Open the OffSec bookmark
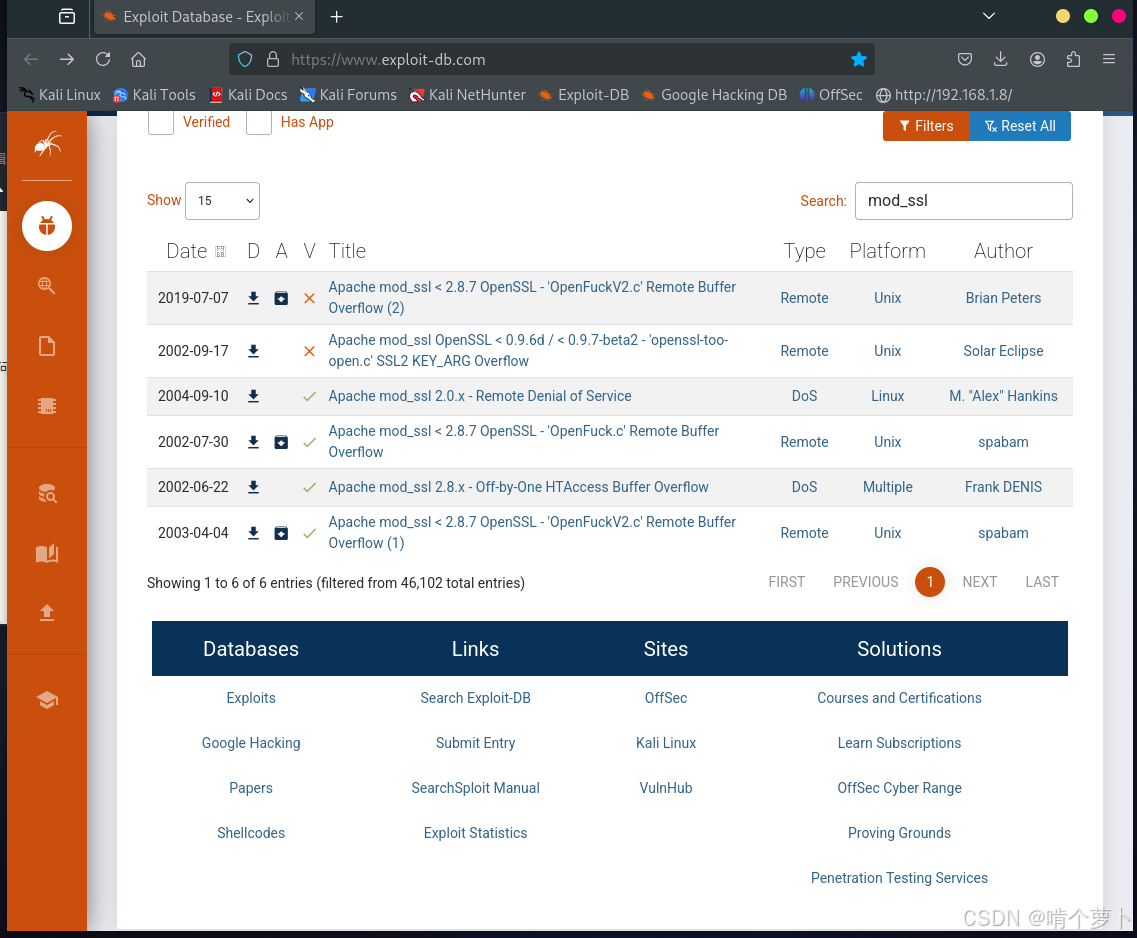This screenshot has height=938, width=1137. pos(831,95)
